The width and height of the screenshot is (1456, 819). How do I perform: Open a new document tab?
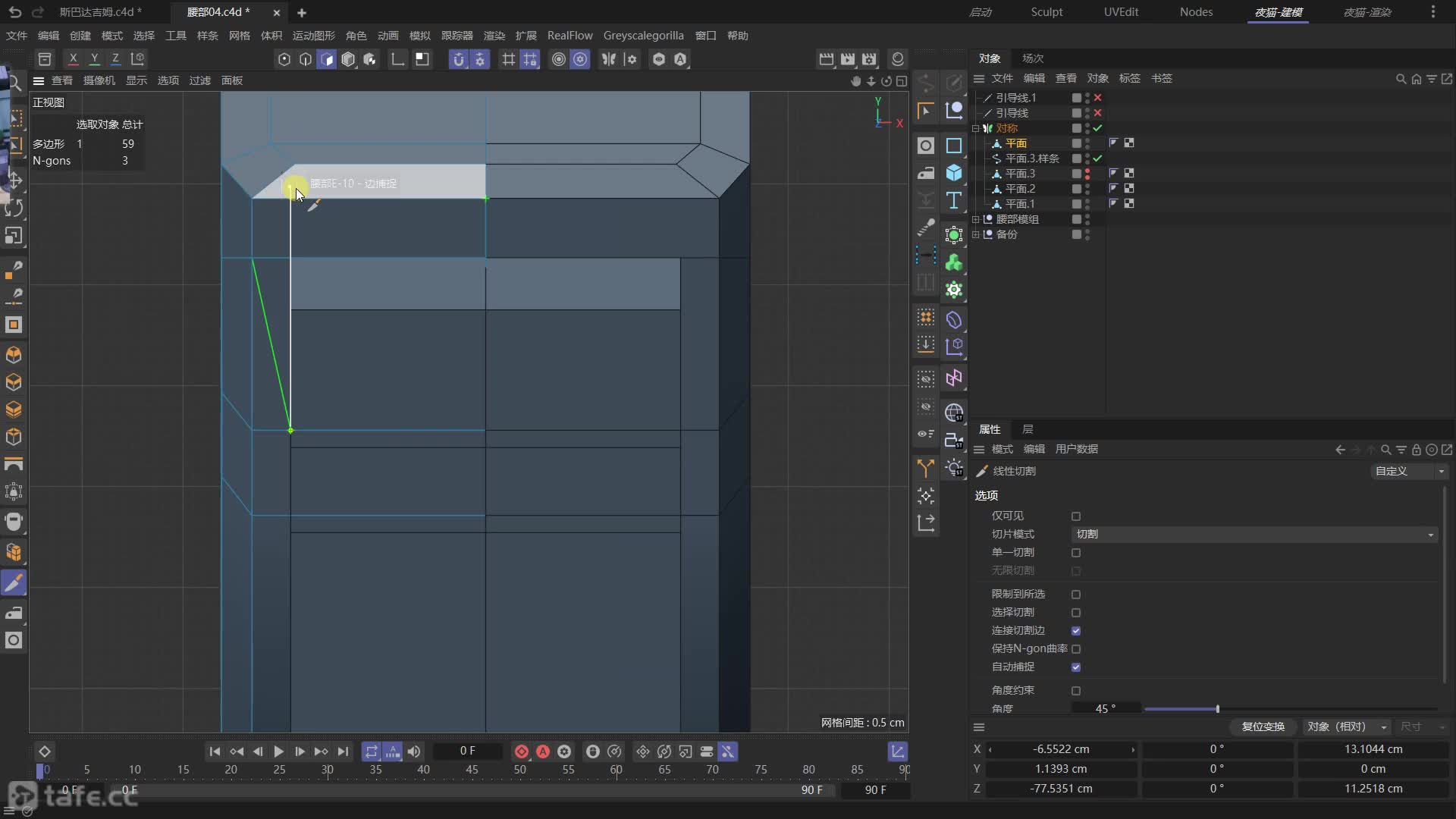tap(302, 13)
